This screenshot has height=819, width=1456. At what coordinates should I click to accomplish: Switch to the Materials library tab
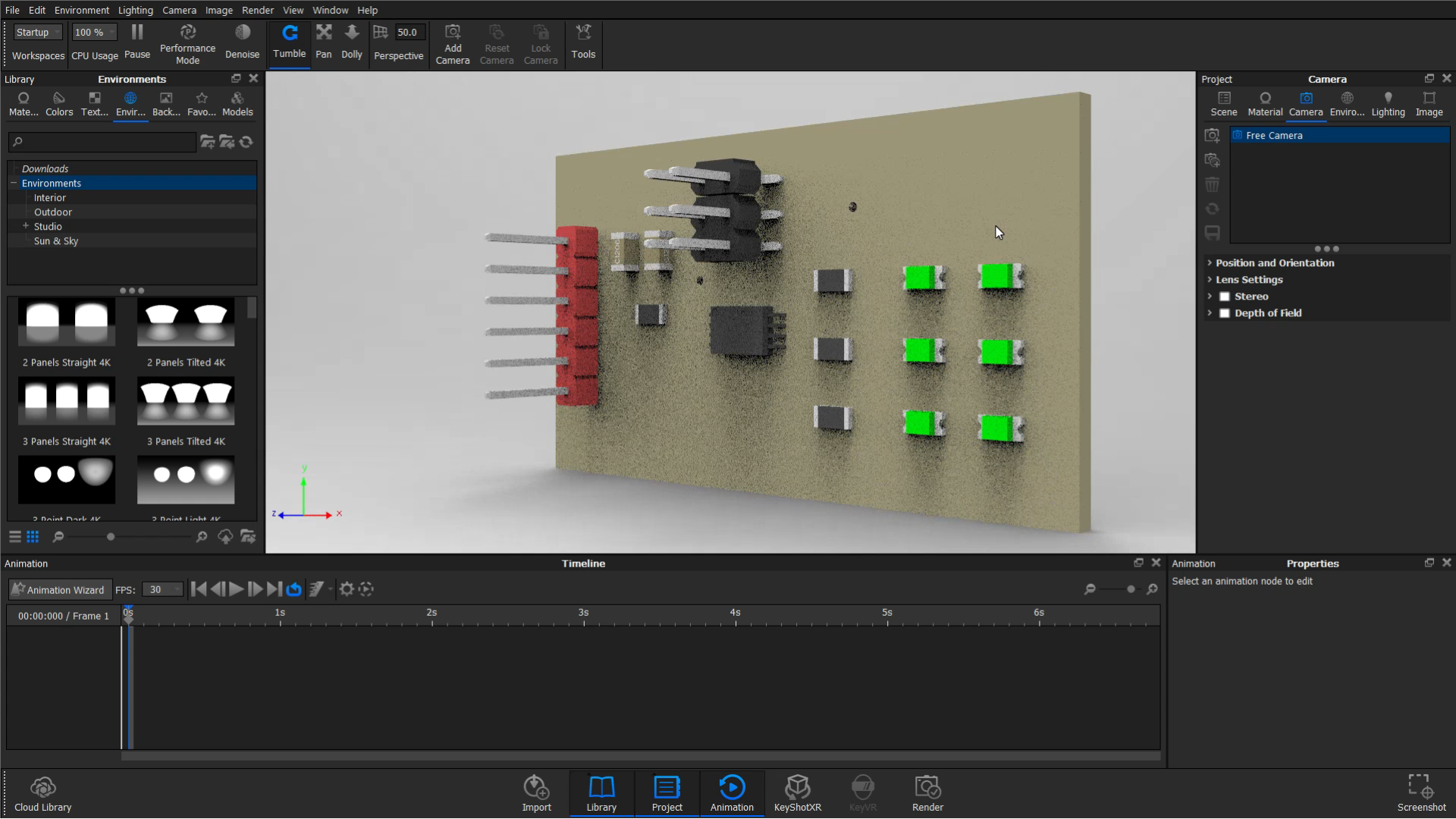[x=24, y=104]
